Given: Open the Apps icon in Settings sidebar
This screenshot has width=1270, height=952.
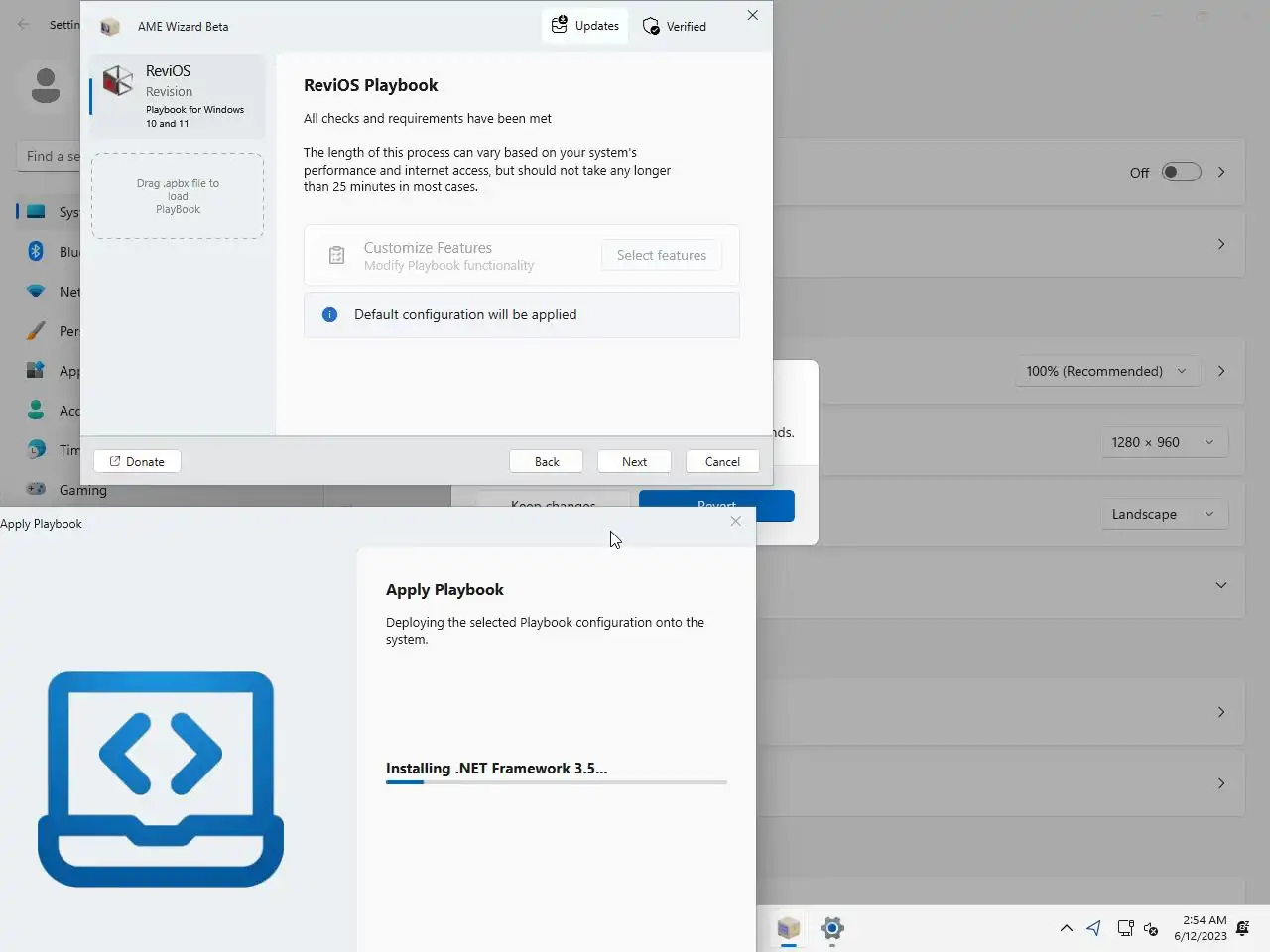Looking at the screenshot, I should pyautogui.click(x=36, y=370).
